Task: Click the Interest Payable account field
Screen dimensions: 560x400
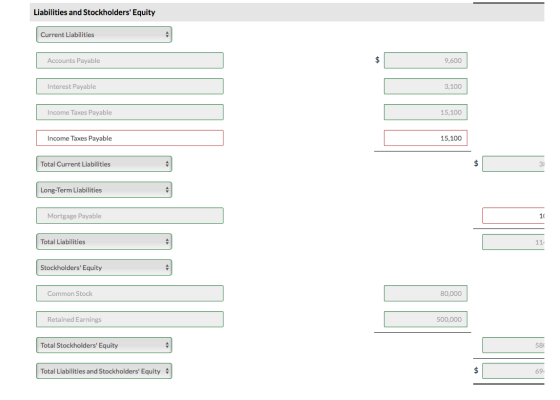Action: [x=130, y=86]
